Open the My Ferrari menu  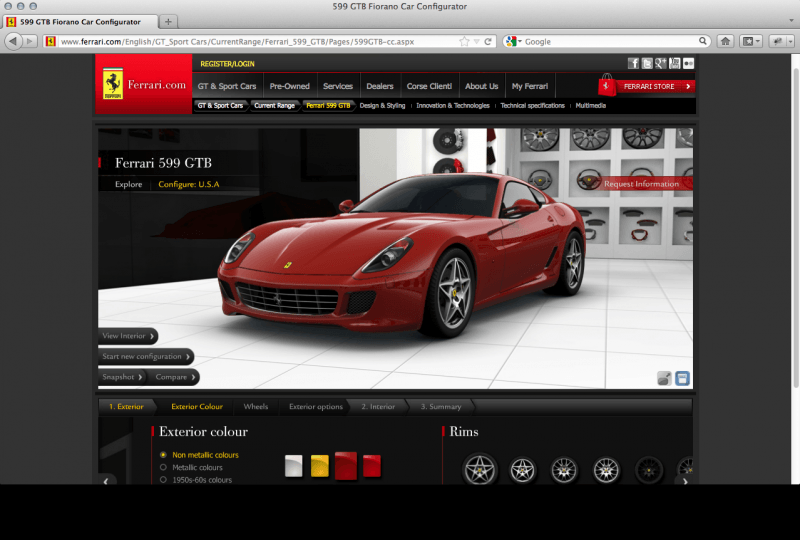pos(530,86)
